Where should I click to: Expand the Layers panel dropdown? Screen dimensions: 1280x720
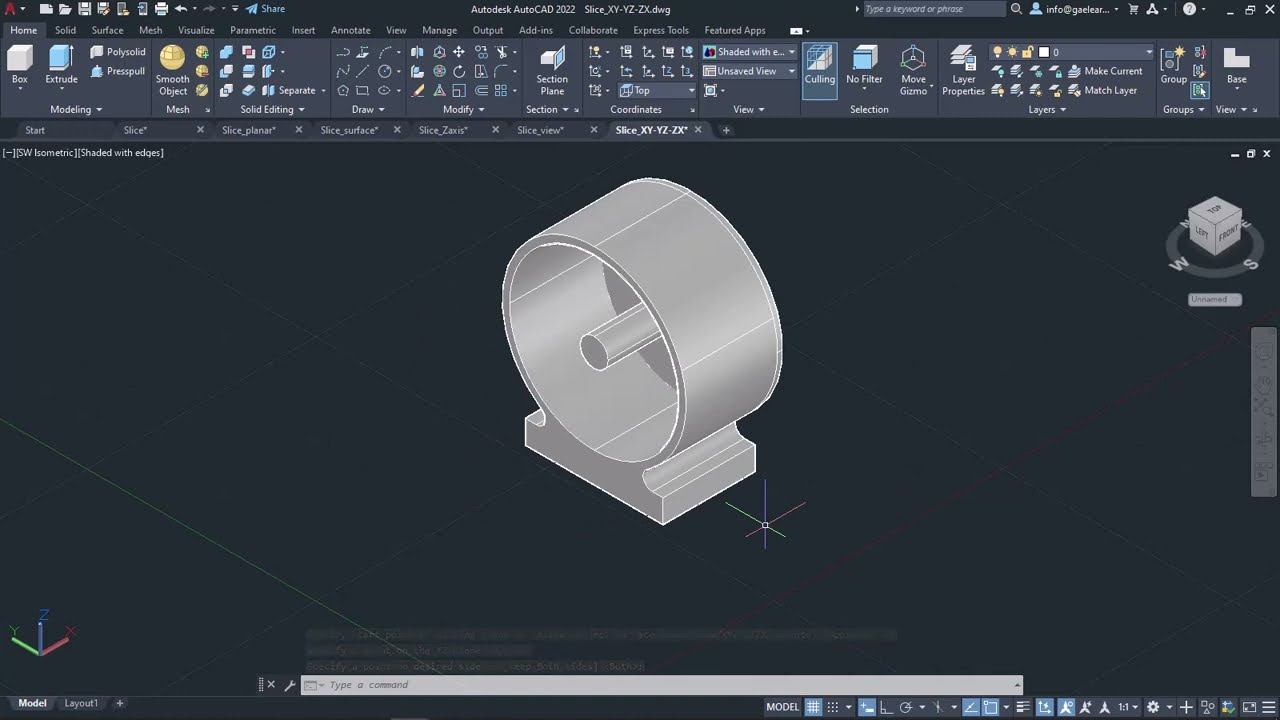click(1047, 109)
